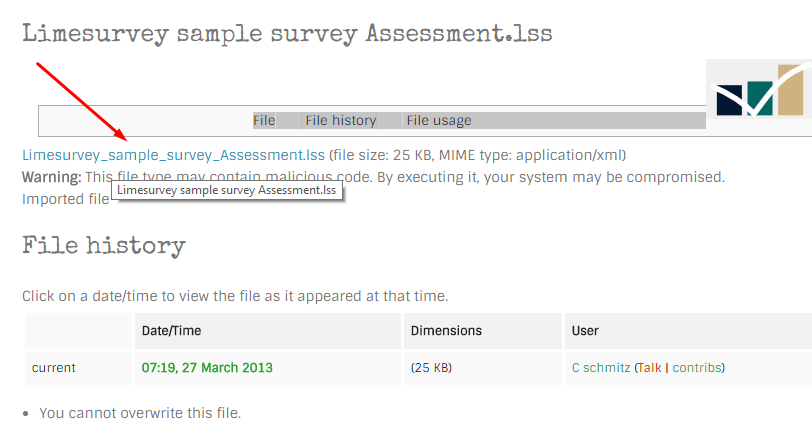The height and width of the screenshot is (439, 812).
Task: Click the bold "Warning:" label
Action: coord(51,177)
